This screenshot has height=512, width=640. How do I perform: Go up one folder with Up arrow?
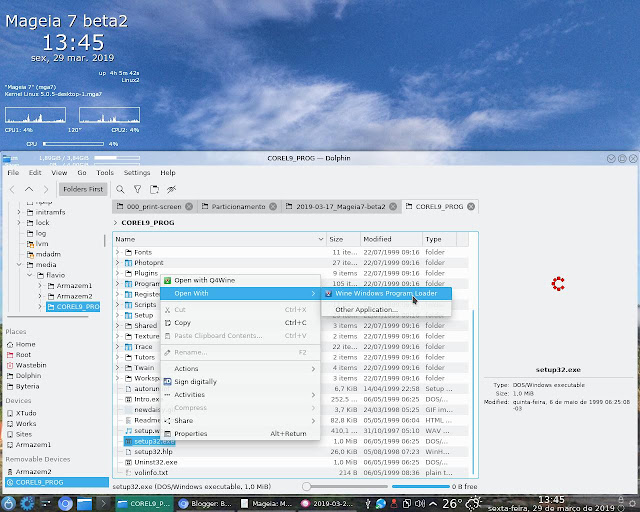tap(29, 189)
